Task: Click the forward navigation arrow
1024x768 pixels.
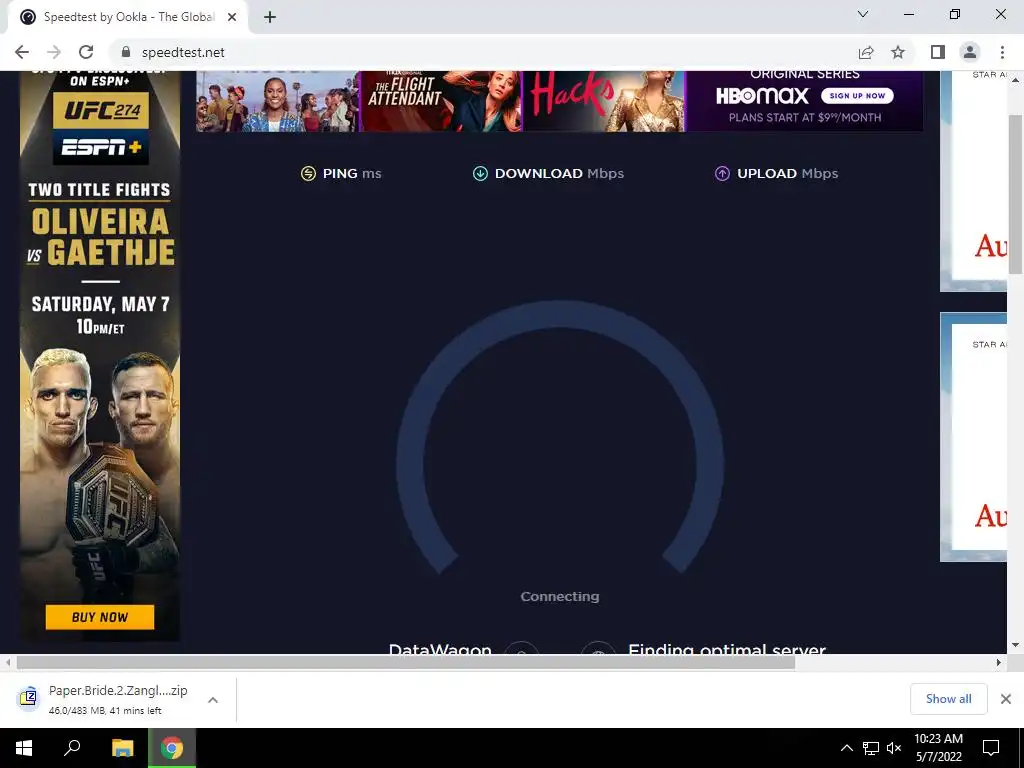Action: tap(54, 52)
